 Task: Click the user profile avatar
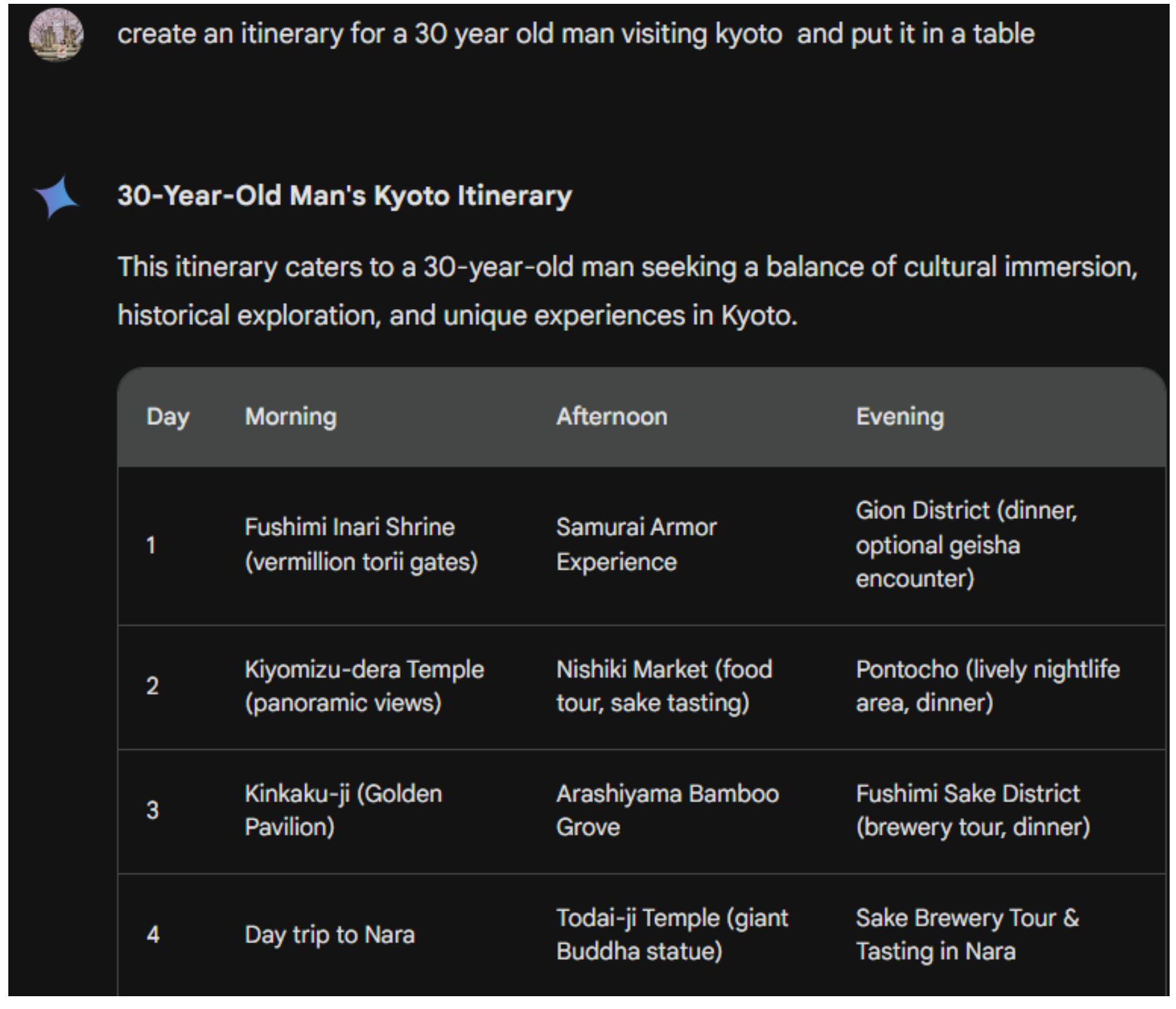coord(56,35)
